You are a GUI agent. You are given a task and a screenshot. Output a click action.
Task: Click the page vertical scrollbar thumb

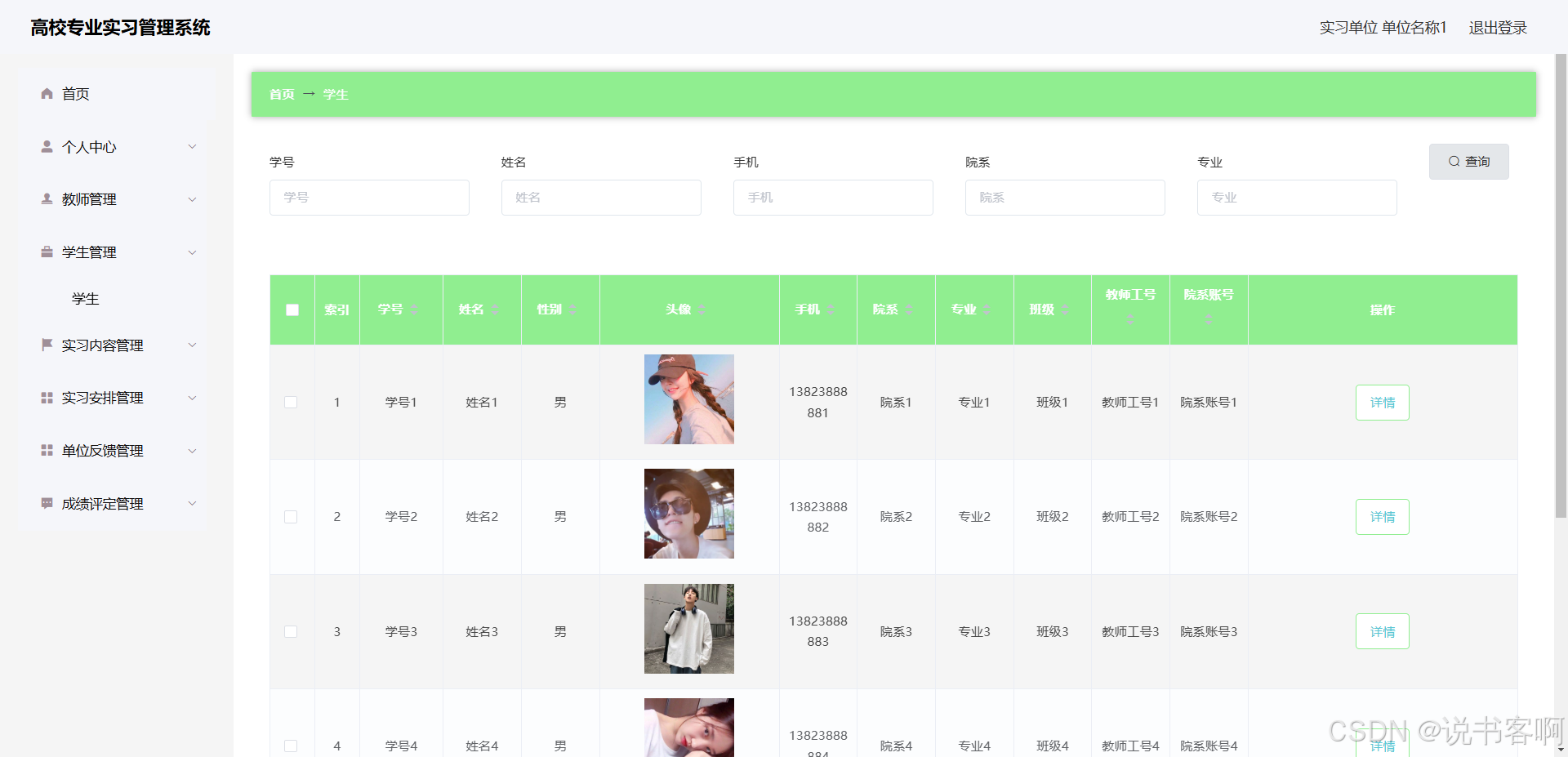1561,286
